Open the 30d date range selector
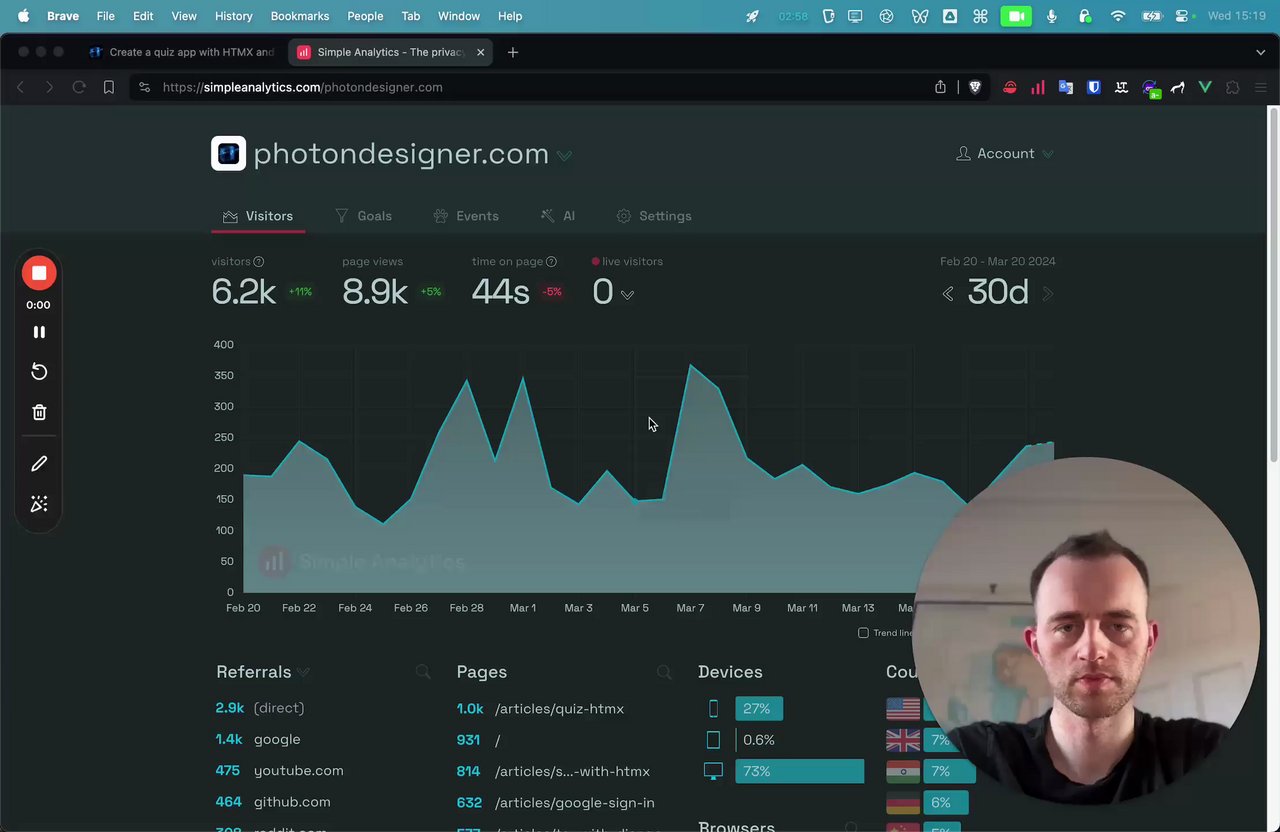 click(x=998, y=292)
